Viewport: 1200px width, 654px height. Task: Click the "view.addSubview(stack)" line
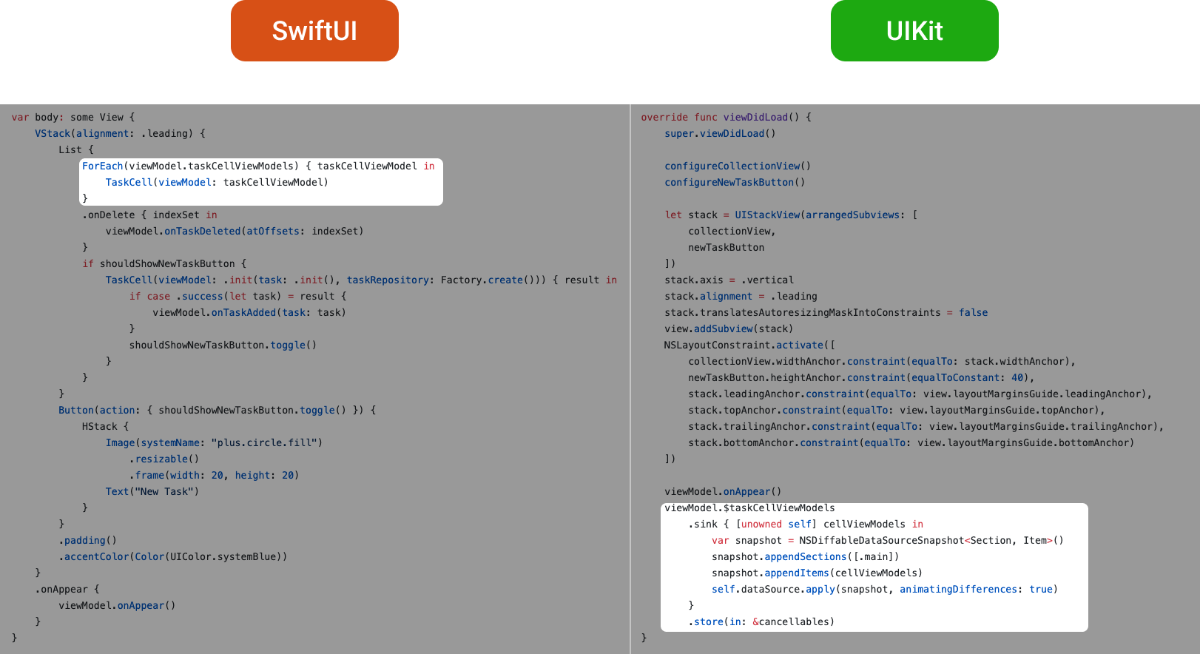coord(729,328)
